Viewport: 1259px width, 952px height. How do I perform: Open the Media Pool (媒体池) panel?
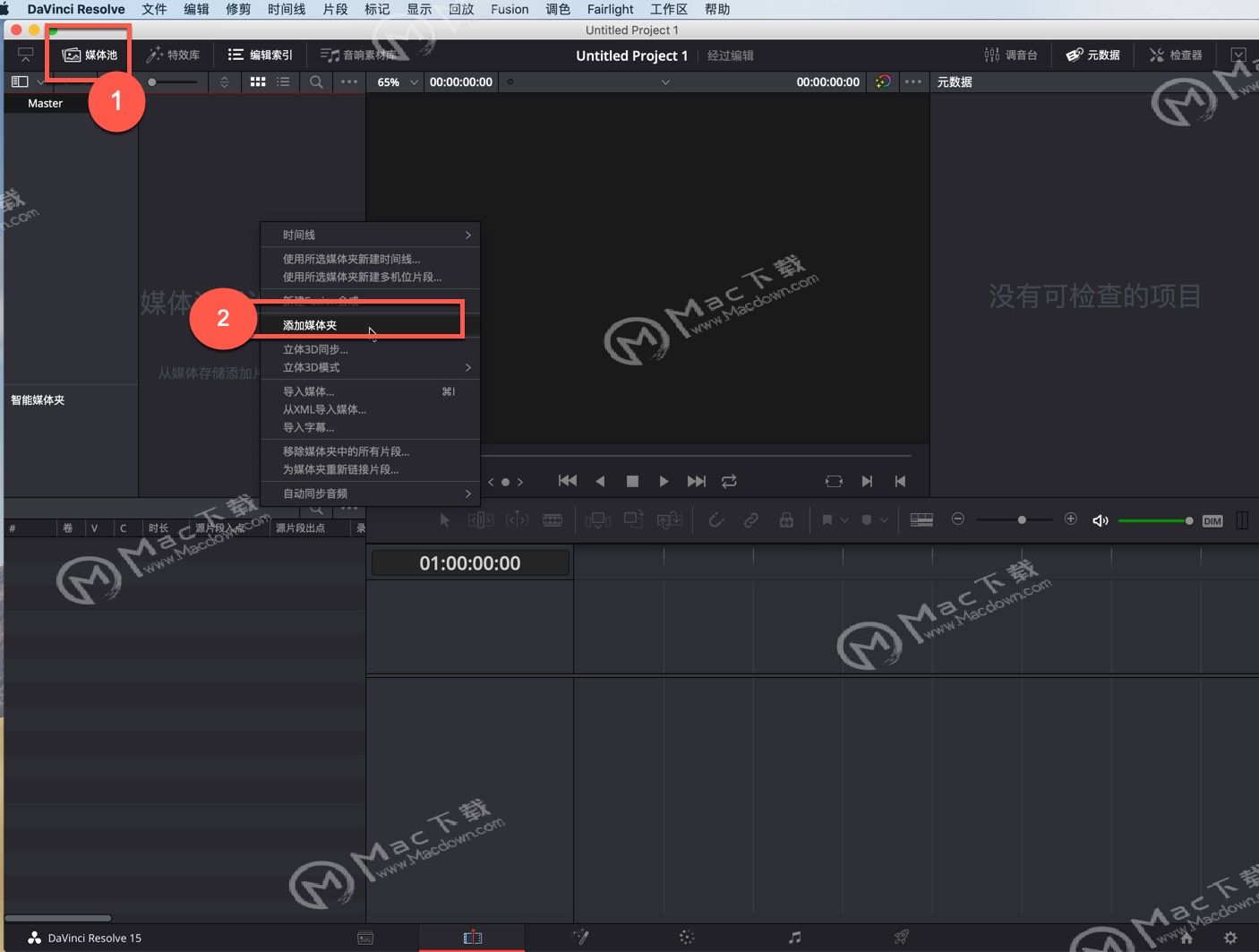pos(90,55)
